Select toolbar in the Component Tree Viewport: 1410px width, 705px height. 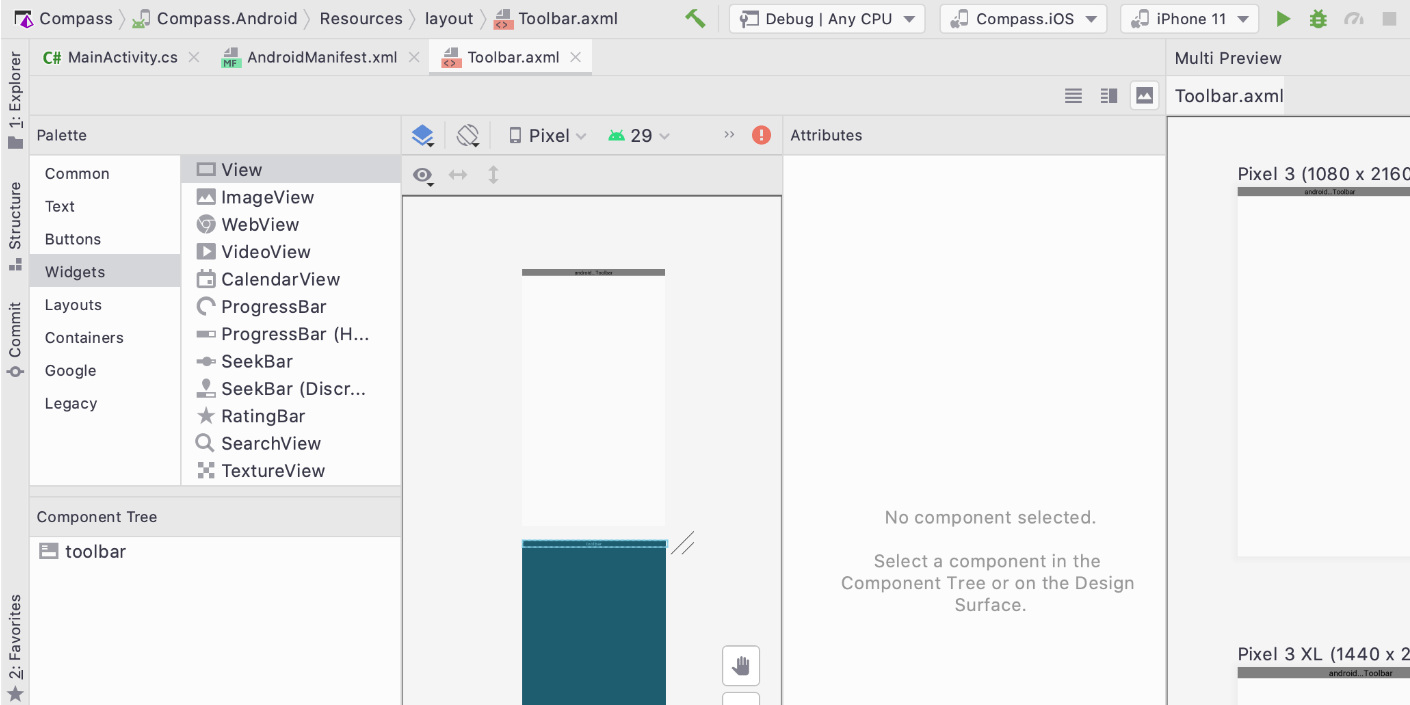(x=95, y=552)
